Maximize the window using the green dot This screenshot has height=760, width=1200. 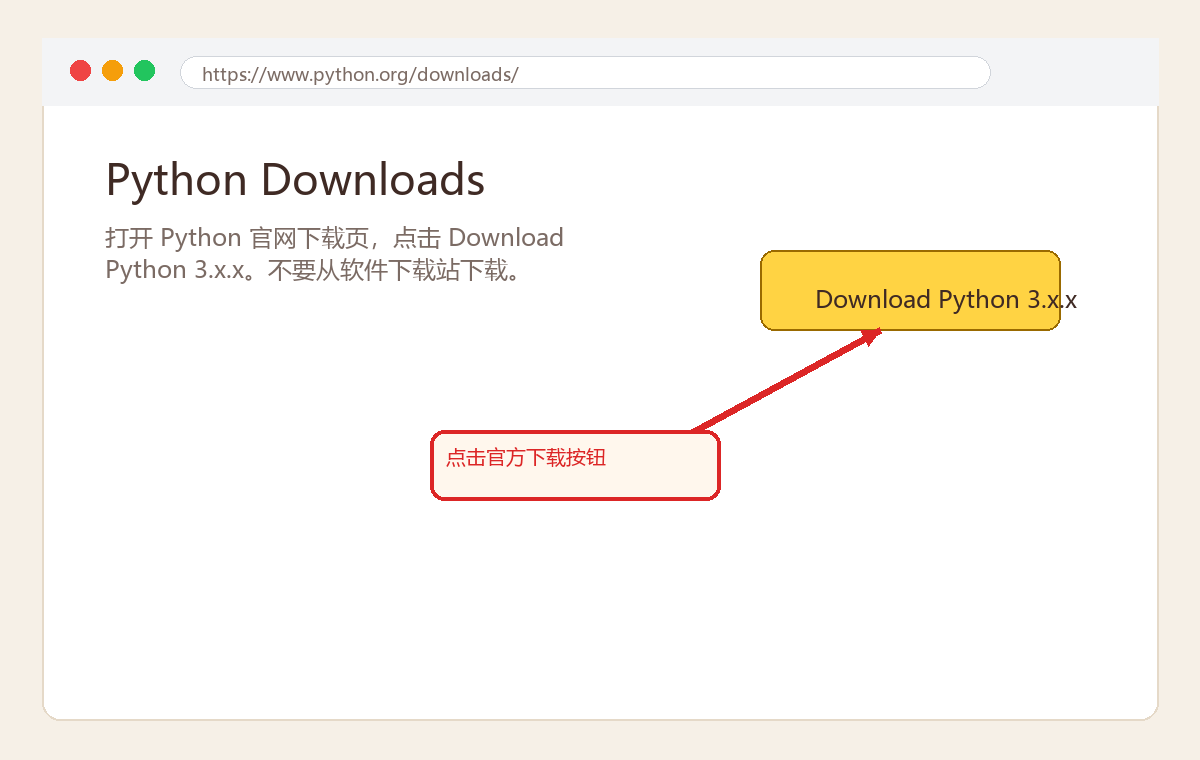coord(144,70)
